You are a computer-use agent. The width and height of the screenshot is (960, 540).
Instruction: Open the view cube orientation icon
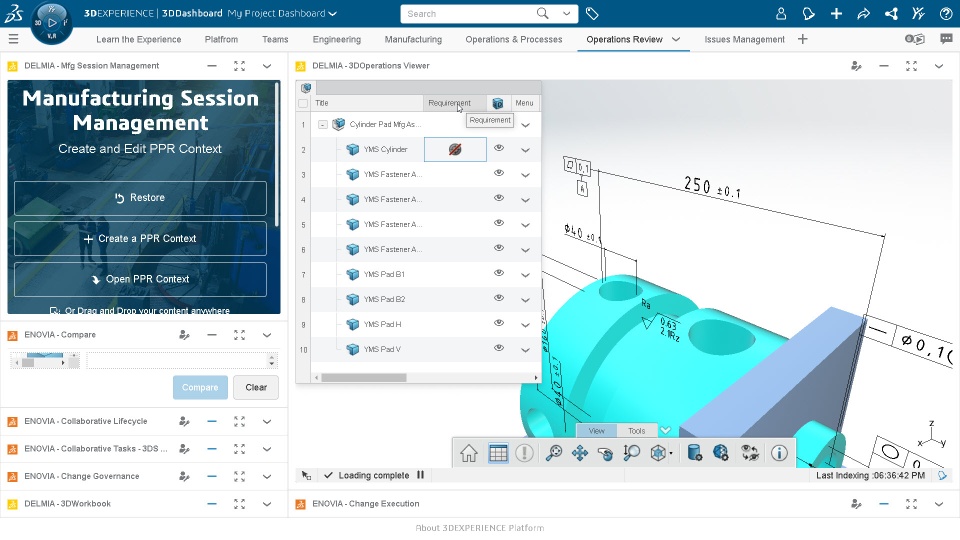click(x=659, y=453)
